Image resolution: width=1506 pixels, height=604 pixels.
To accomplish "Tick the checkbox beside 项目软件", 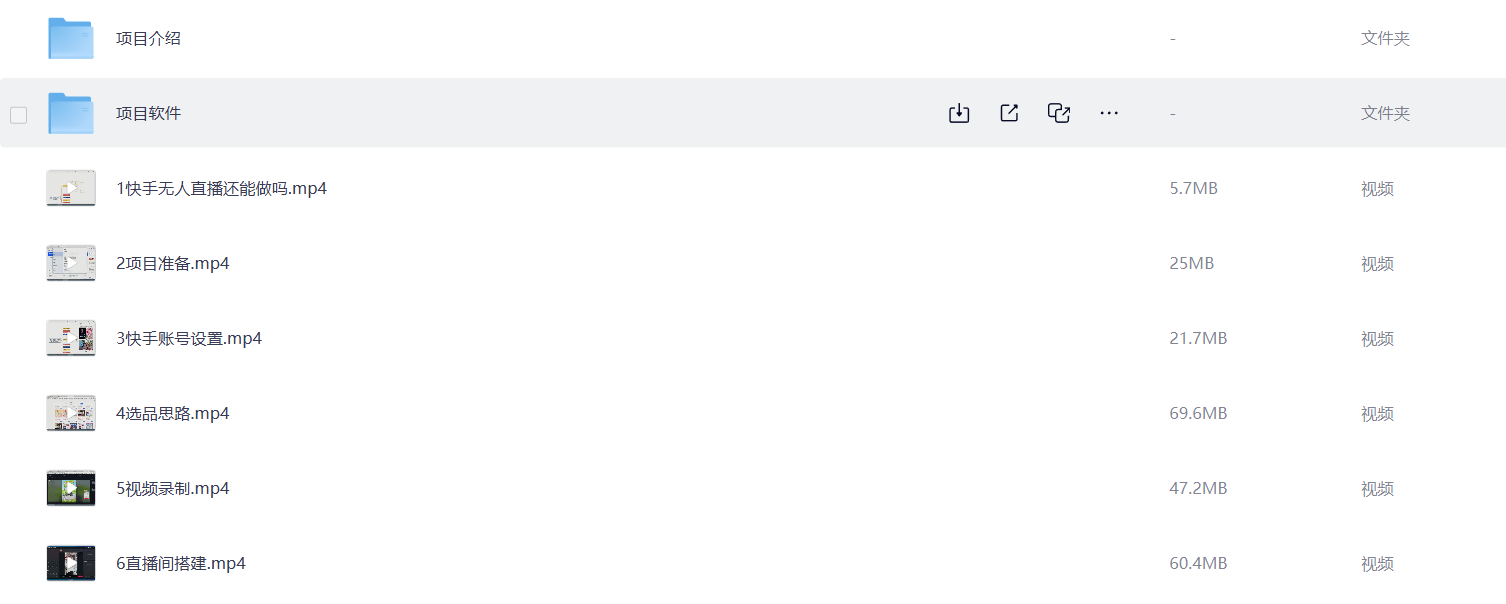I will pyautogui.click(x=19, y=114).
